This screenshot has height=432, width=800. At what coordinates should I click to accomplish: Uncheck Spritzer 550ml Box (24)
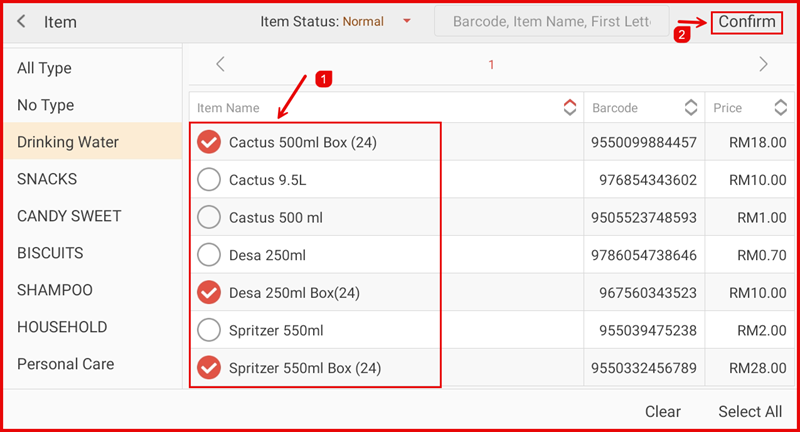(x=209, y=368)
